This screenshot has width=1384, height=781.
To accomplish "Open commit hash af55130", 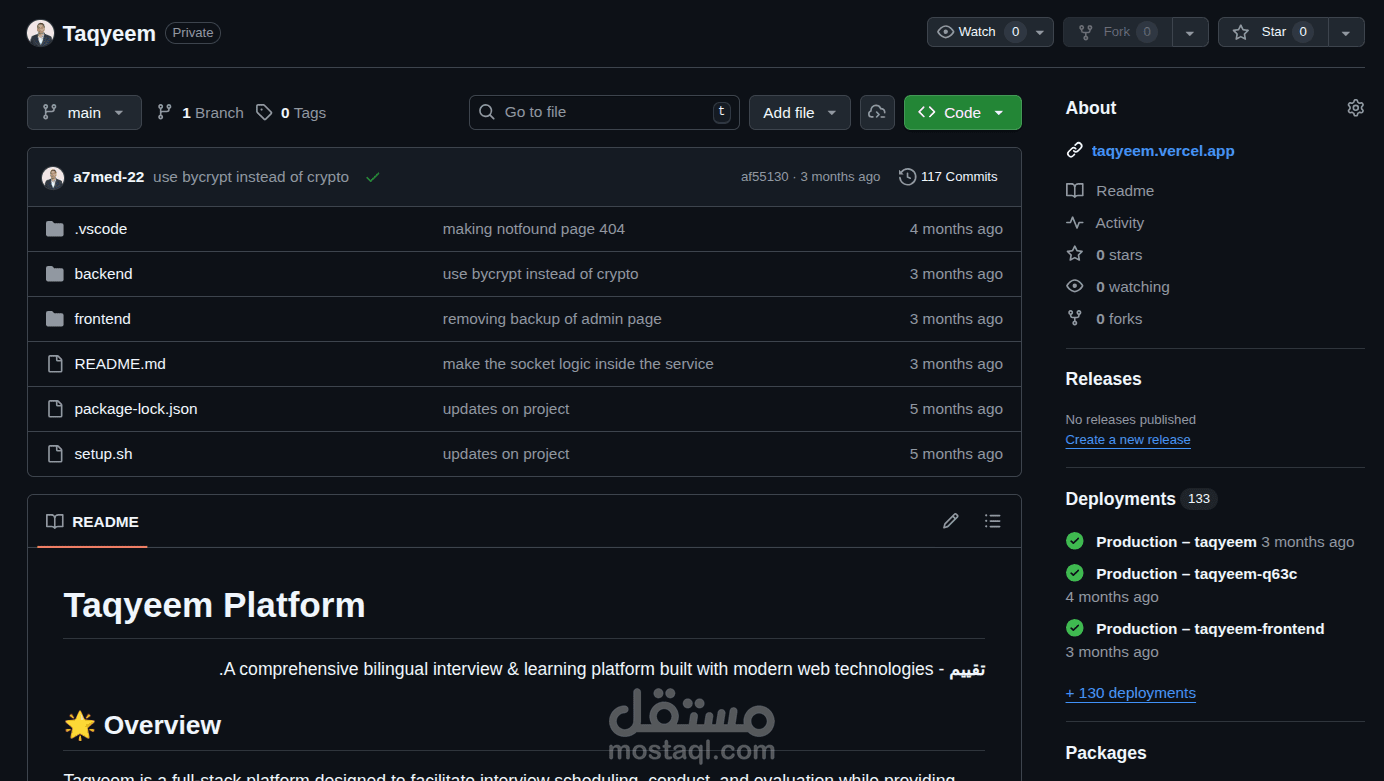I will 764,177.
